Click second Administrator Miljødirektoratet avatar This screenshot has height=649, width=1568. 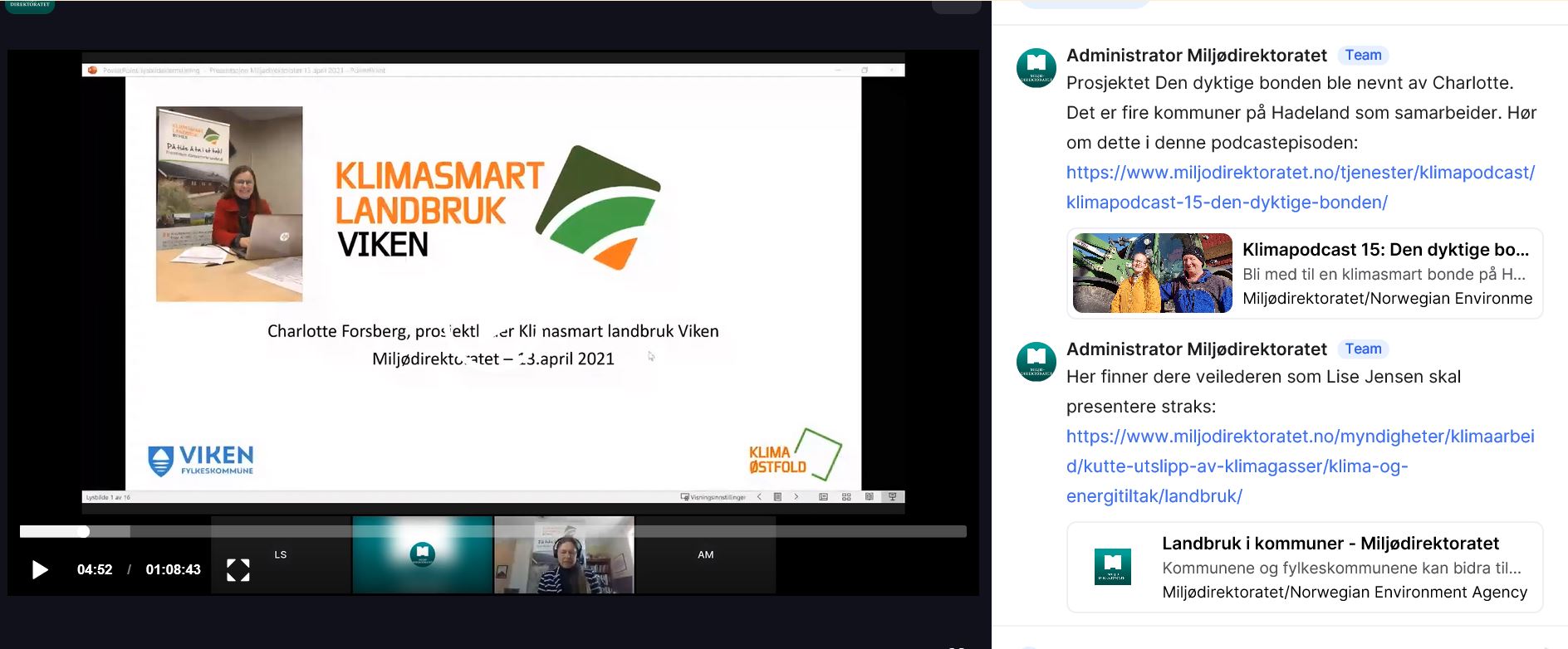click(1036, 361)
